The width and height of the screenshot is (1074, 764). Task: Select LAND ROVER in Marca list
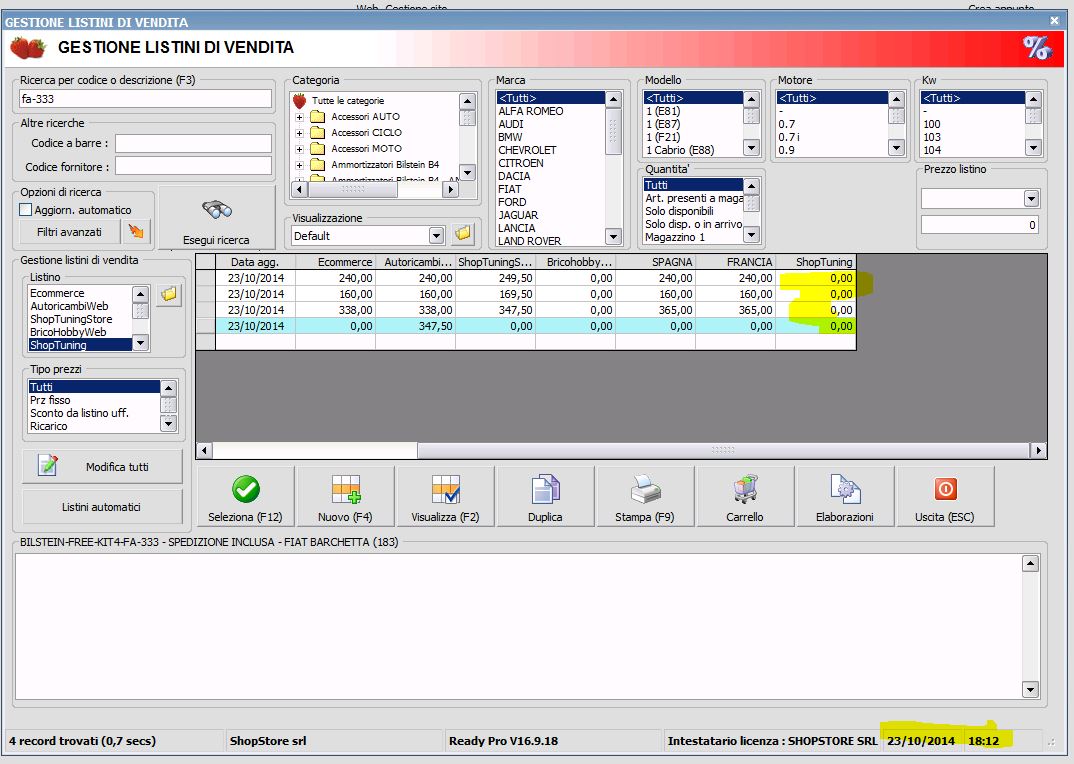point(551,241)
